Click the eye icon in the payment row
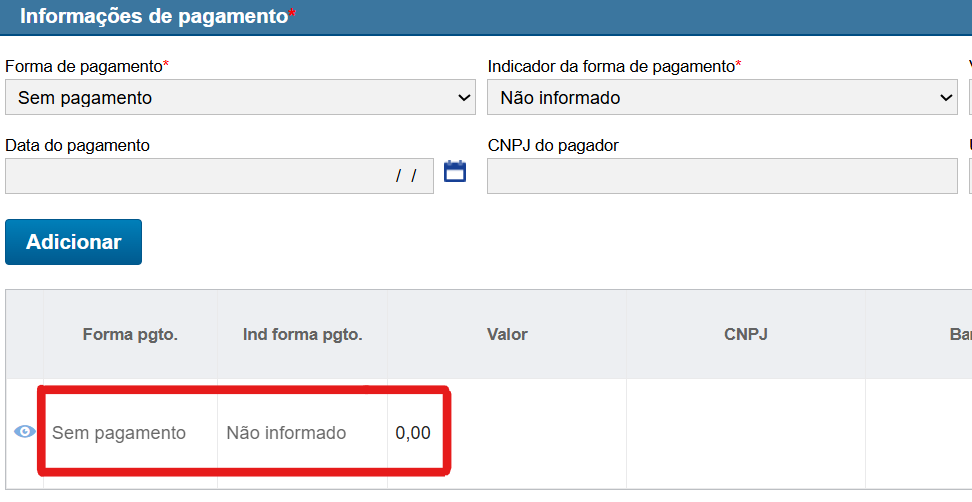The width and height of the screenshot is (972, 502). click(x=25, y=432)
